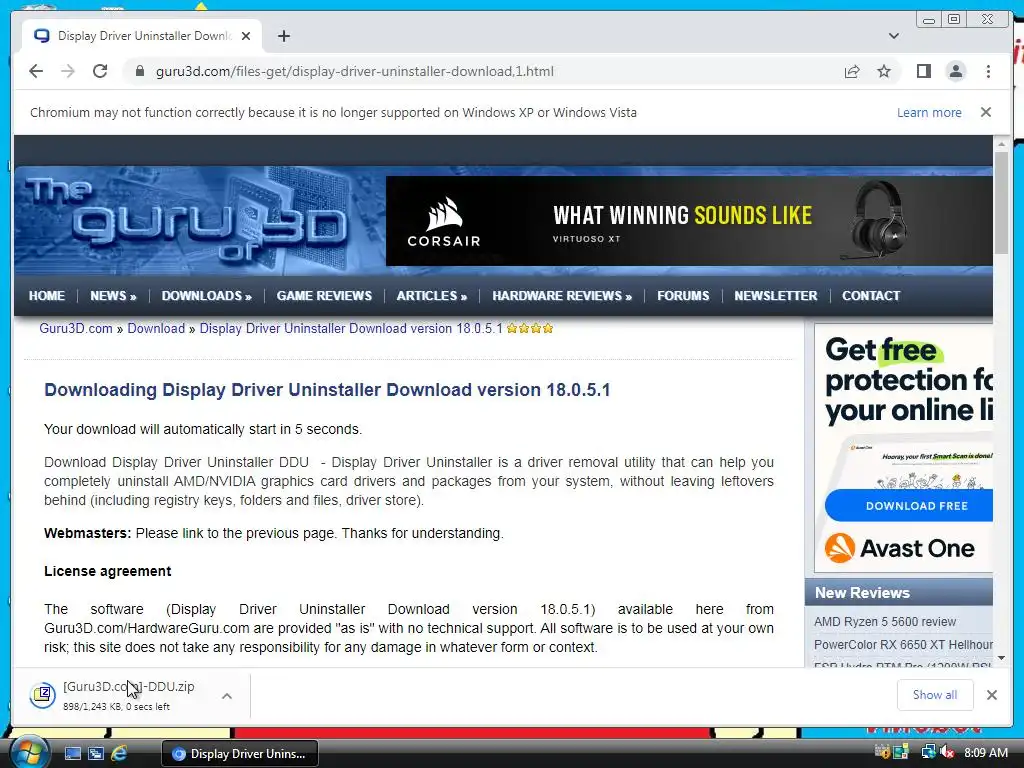
Task: Open the tab search dropdown
Action: [x=893, y=36]
